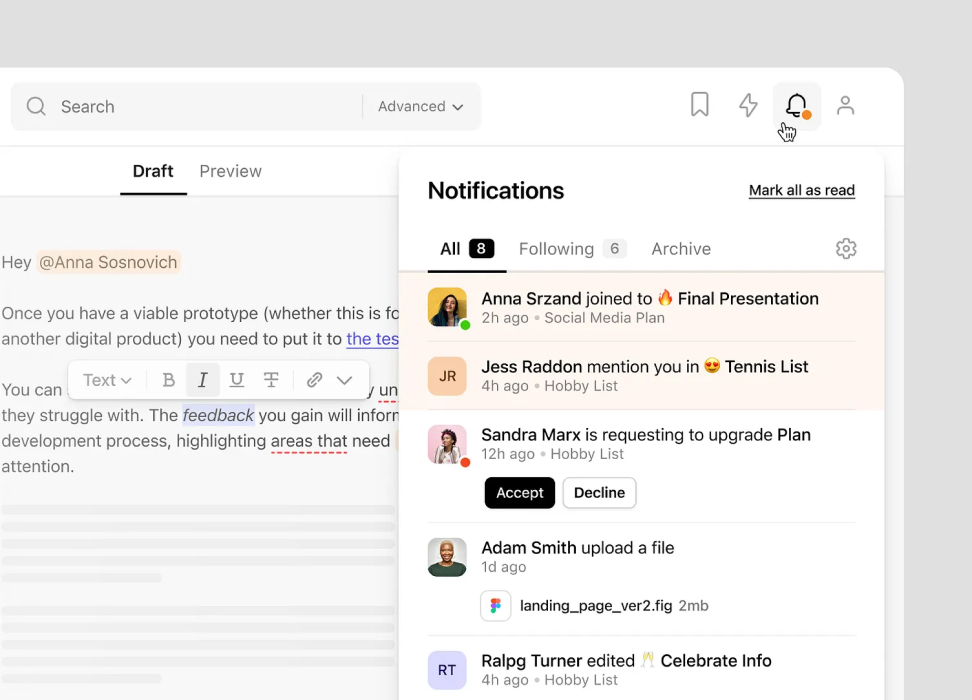
Task: Insert a link with chain icon
Action: (314, 379)
